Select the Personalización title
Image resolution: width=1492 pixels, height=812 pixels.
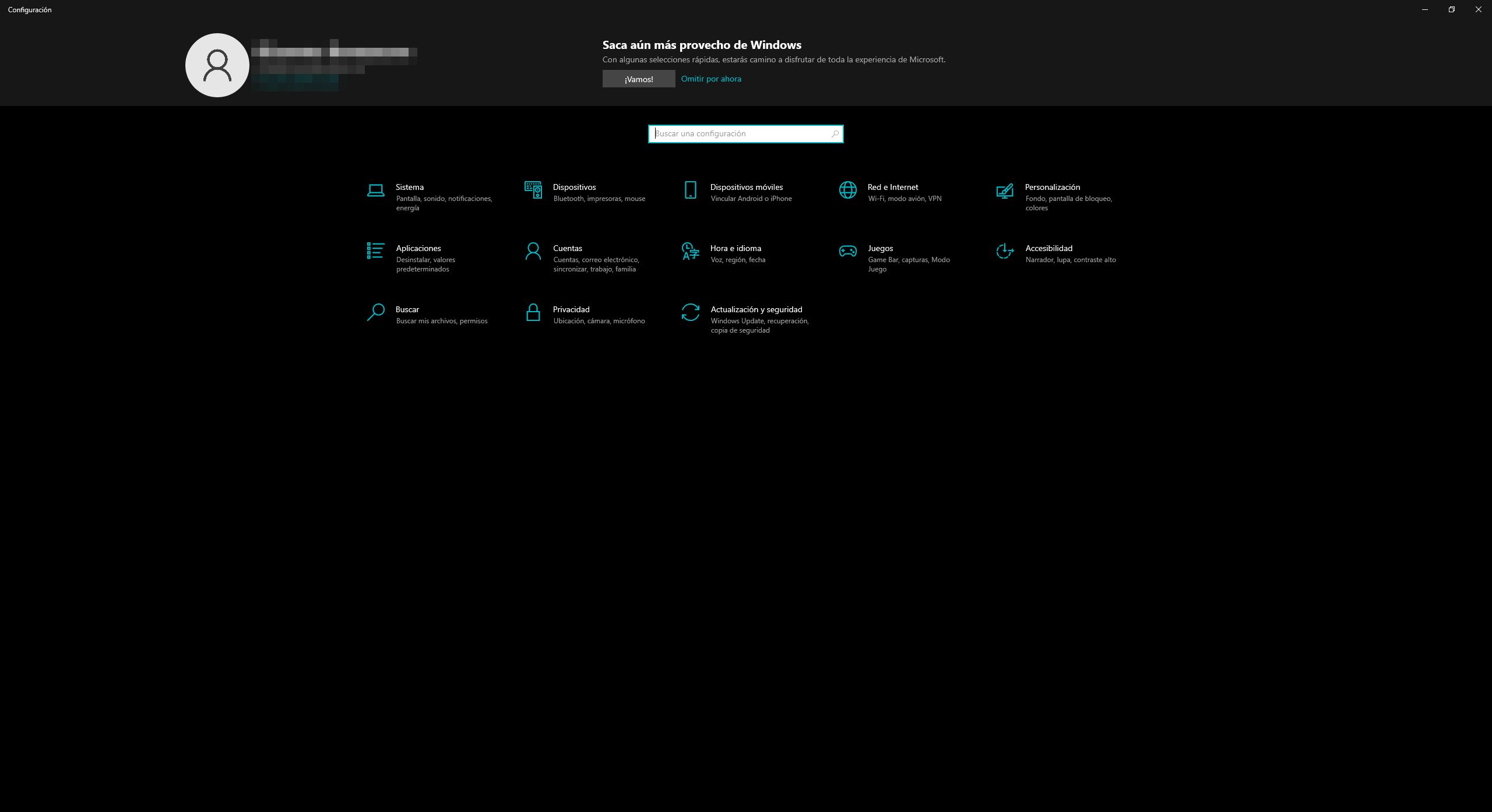1053,188
